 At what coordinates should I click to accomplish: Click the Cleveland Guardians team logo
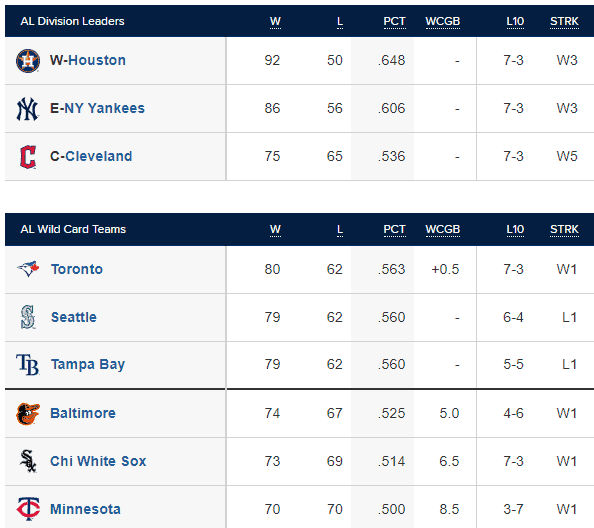point(28,156)
